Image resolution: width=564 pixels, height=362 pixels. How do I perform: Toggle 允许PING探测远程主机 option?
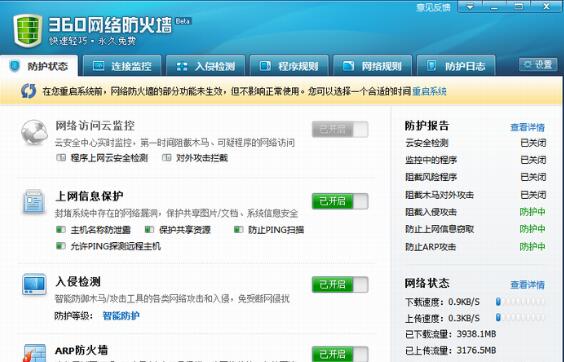[x=109, y=246]
